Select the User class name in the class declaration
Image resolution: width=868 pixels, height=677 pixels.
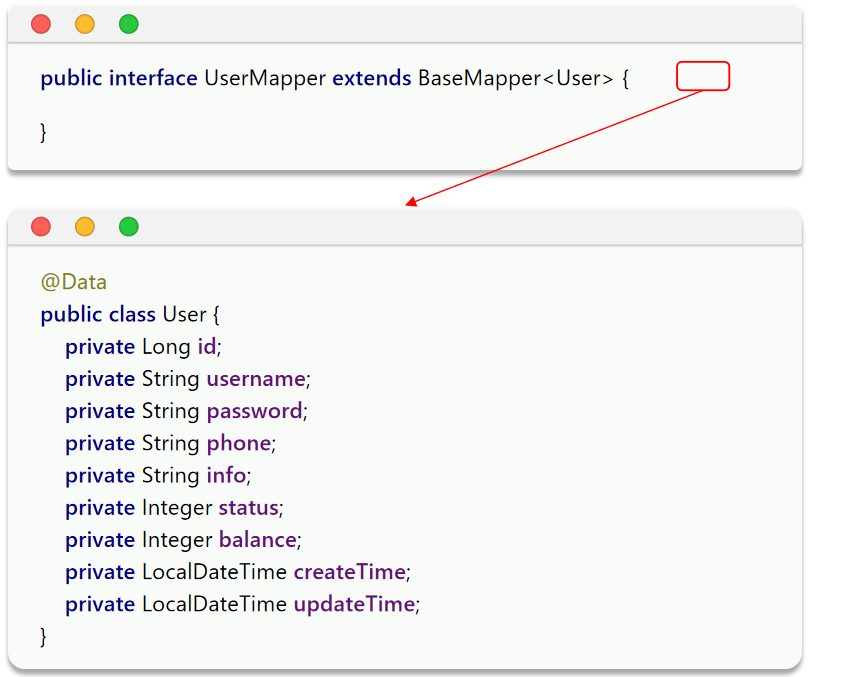click(184, 314)
